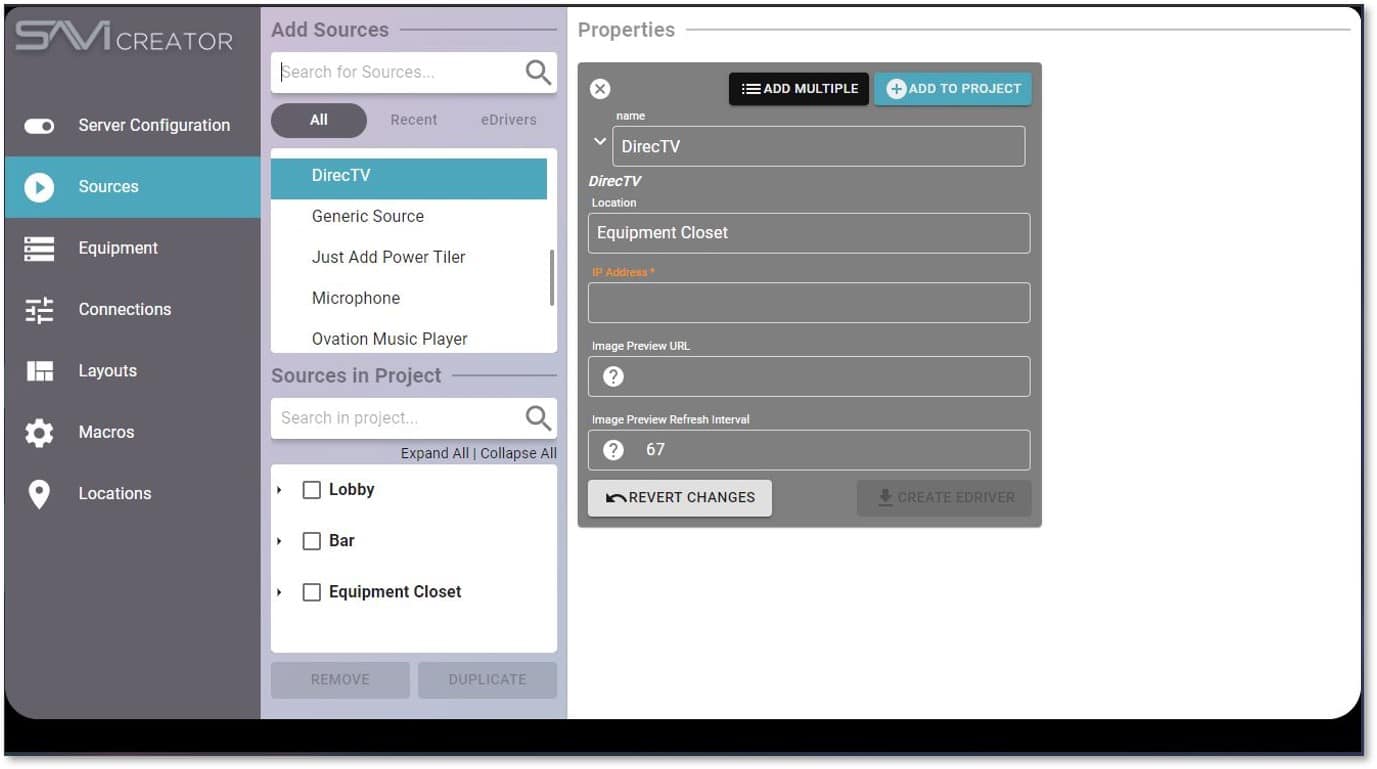Click inside the IP Address input field
Image resolution: width=1377 pixels, height=769 pixels.
(807, 302)
